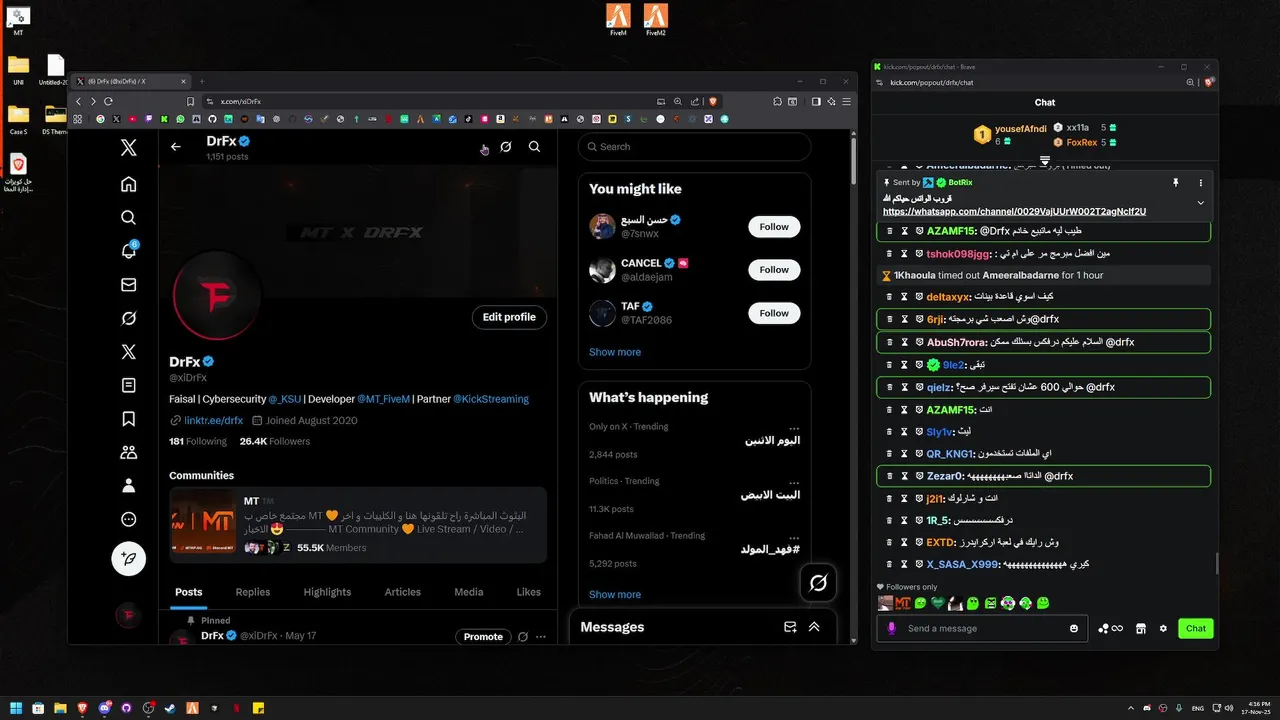The image size is (1280, 720).
Task: Open options for البيت الابيض trend
Action: (794, 481)
